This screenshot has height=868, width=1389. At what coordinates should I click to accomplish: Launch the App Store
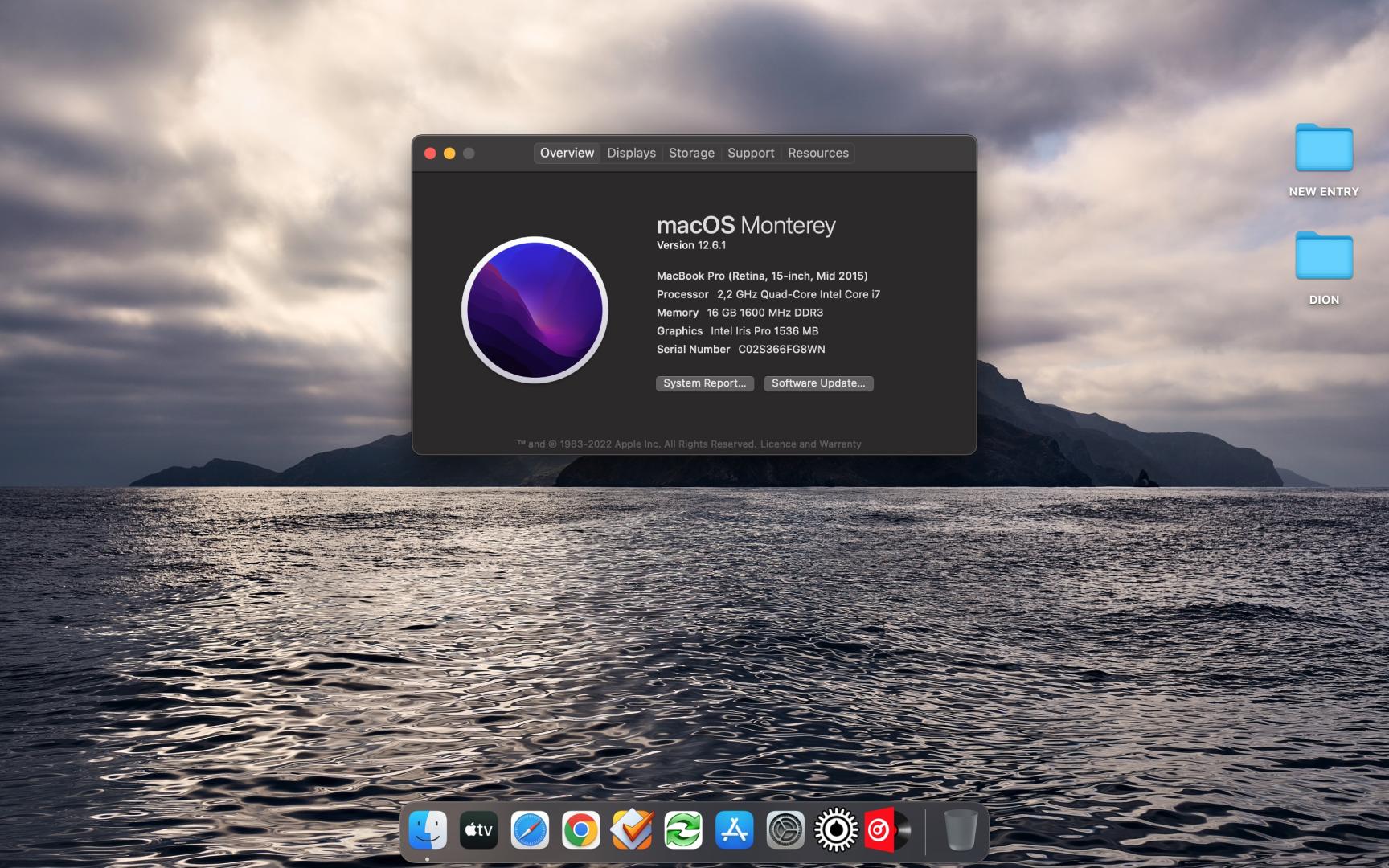734,830
